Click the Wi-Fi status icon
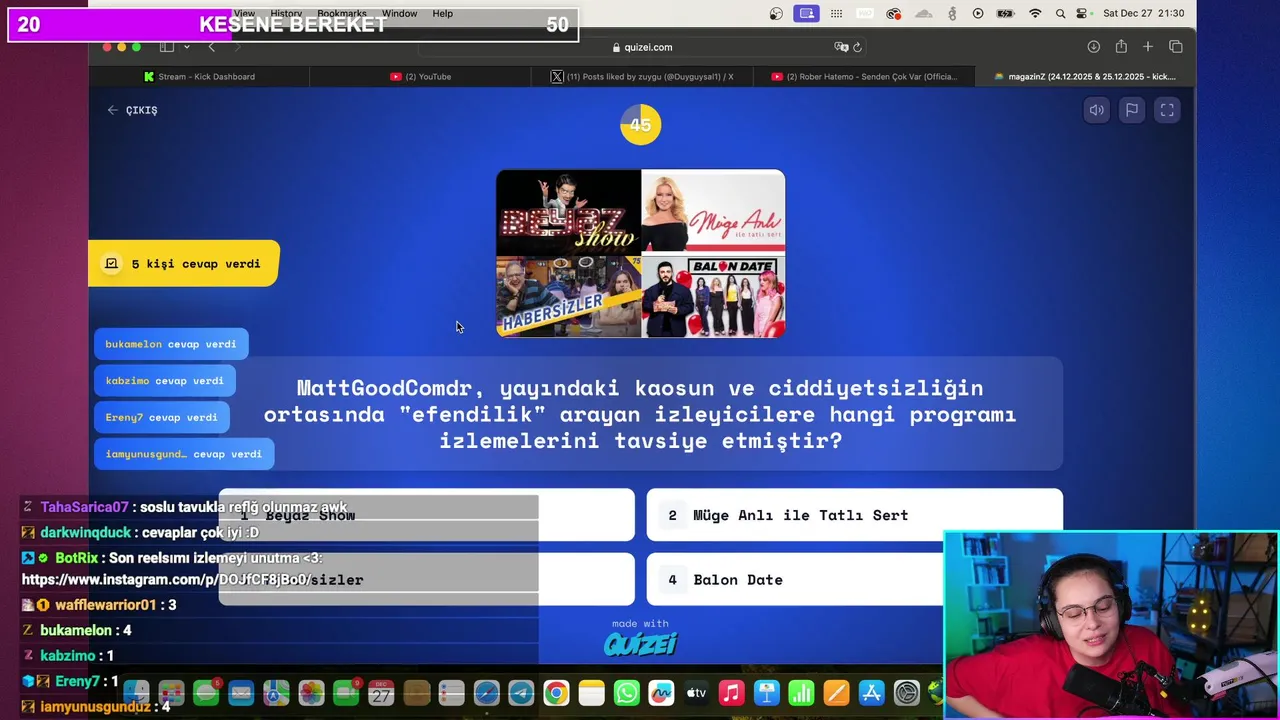 1035,14
